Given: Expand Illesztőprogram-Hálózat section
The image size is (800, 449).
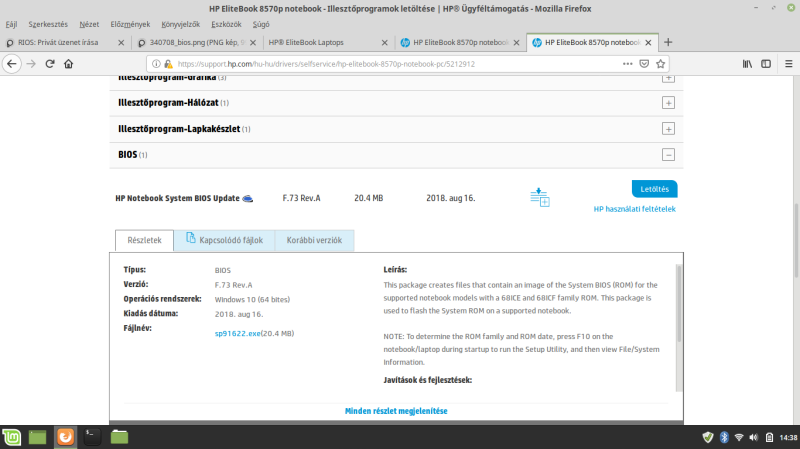Looking at the screenshot, I should (x=668, y=103).
